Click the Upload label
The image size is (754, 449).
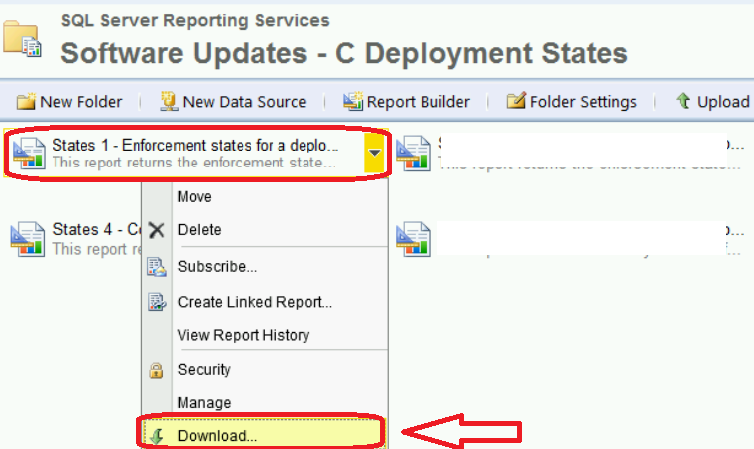coord(723,102)
